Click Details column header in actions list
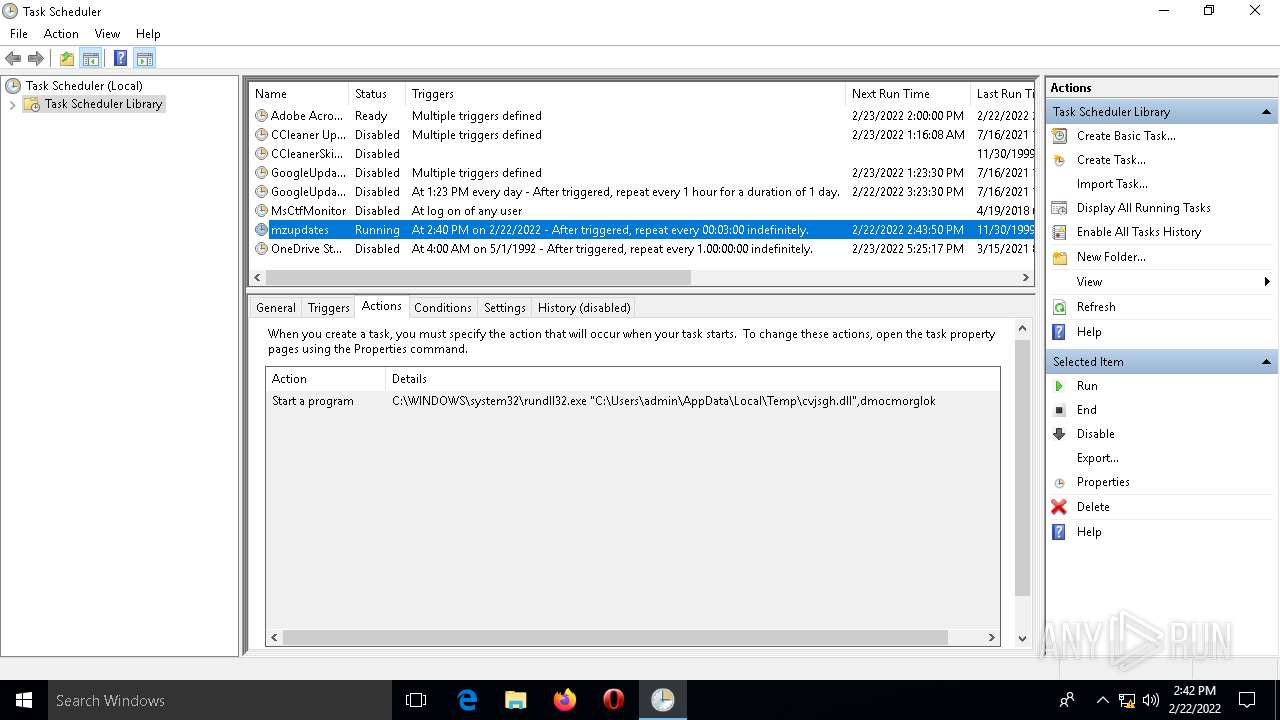The height and width of the screenshot is (720, 1280). tap(692, 379)
